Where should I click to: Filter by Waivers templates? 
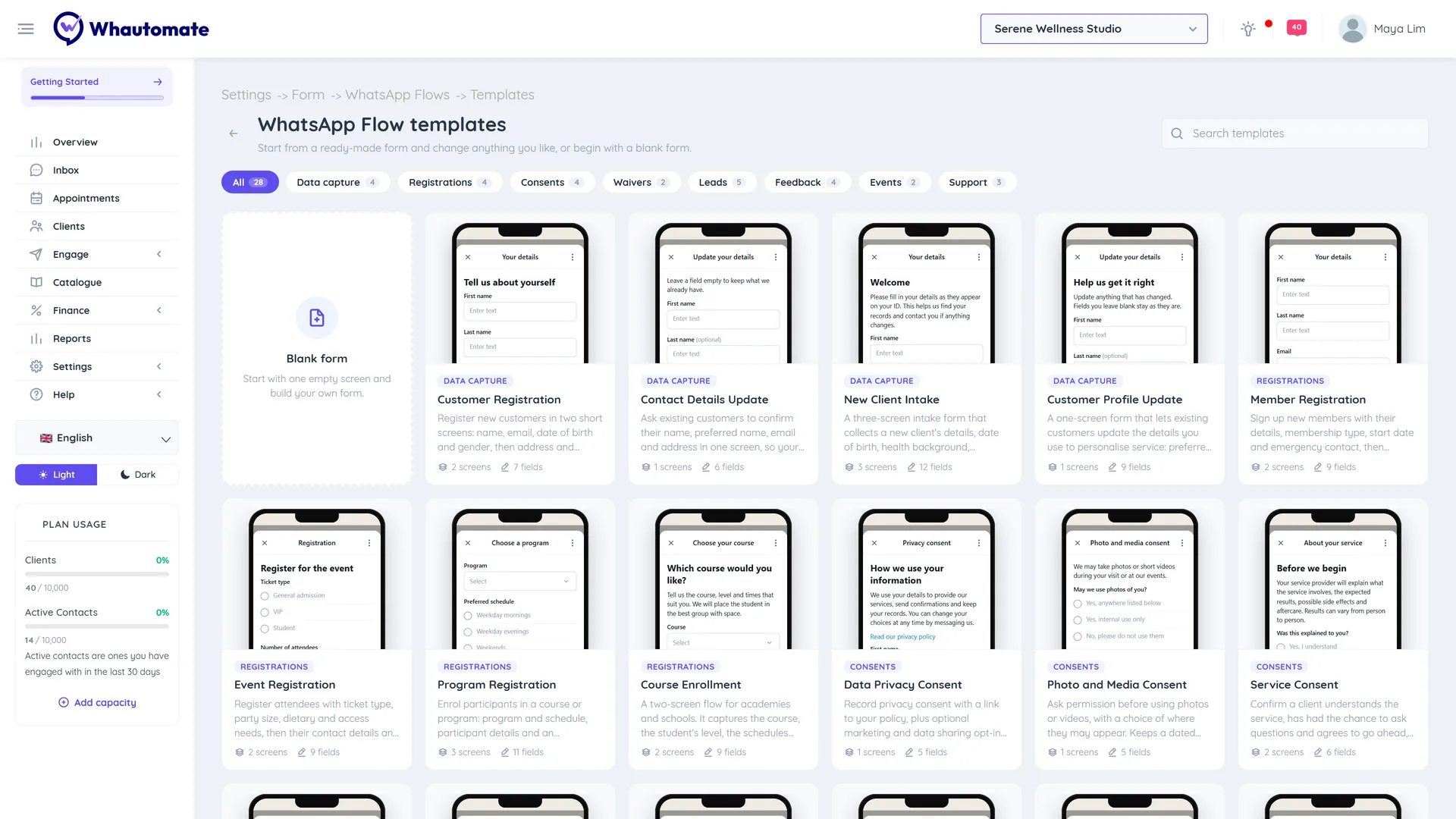coord(642,182)
